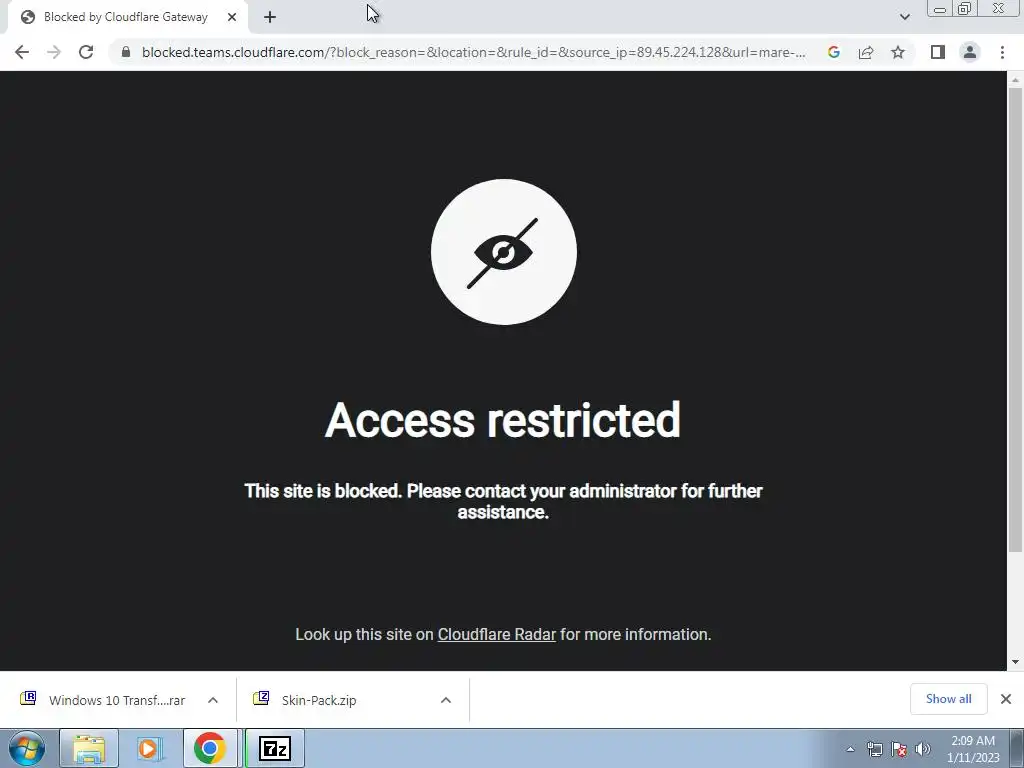Screen dimensions: 1024x768
Task: Click the Google icon in address bar
Action: pyautogui.click(x=834, y=52)
